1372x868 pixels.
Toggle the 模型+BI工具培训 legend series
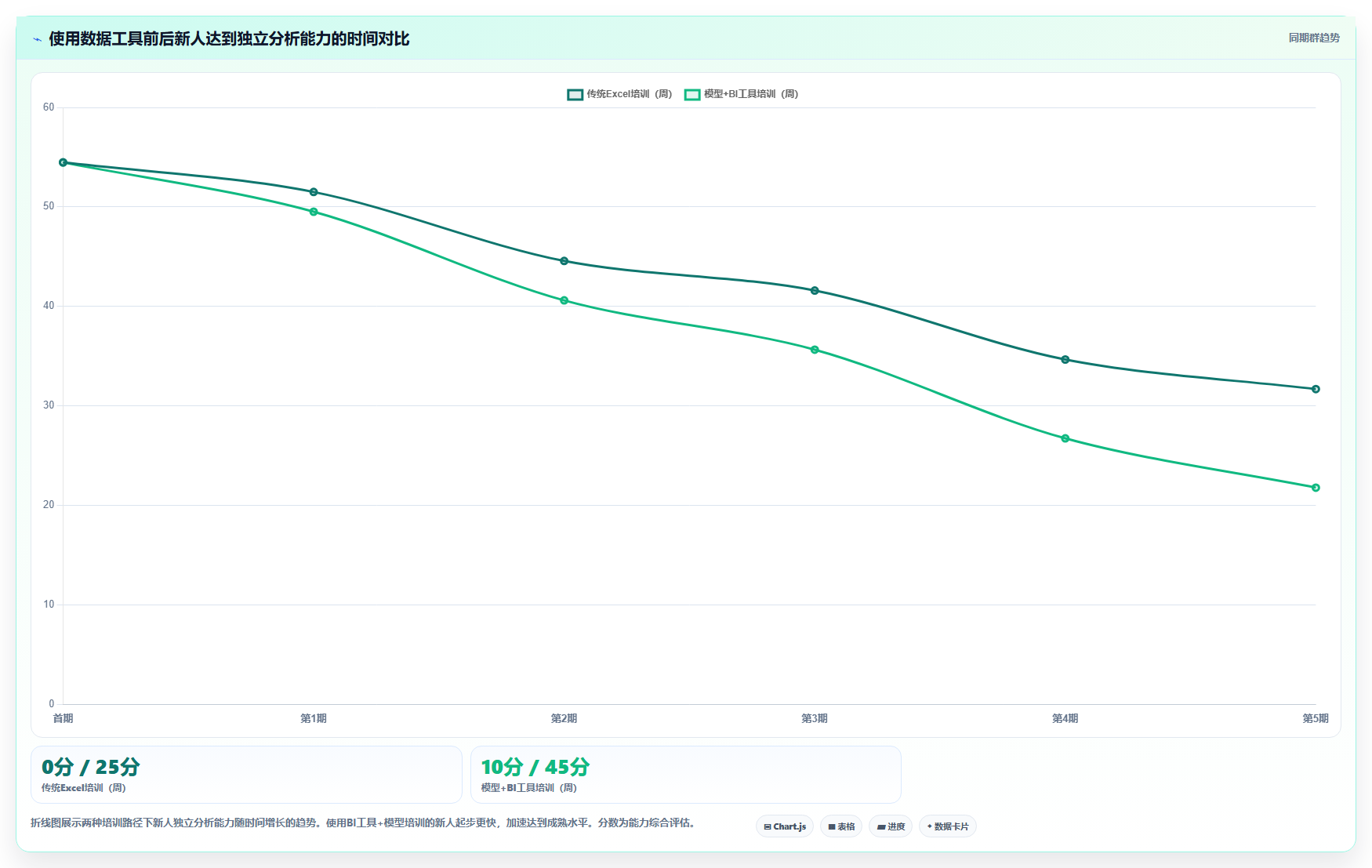coord(742,94)
